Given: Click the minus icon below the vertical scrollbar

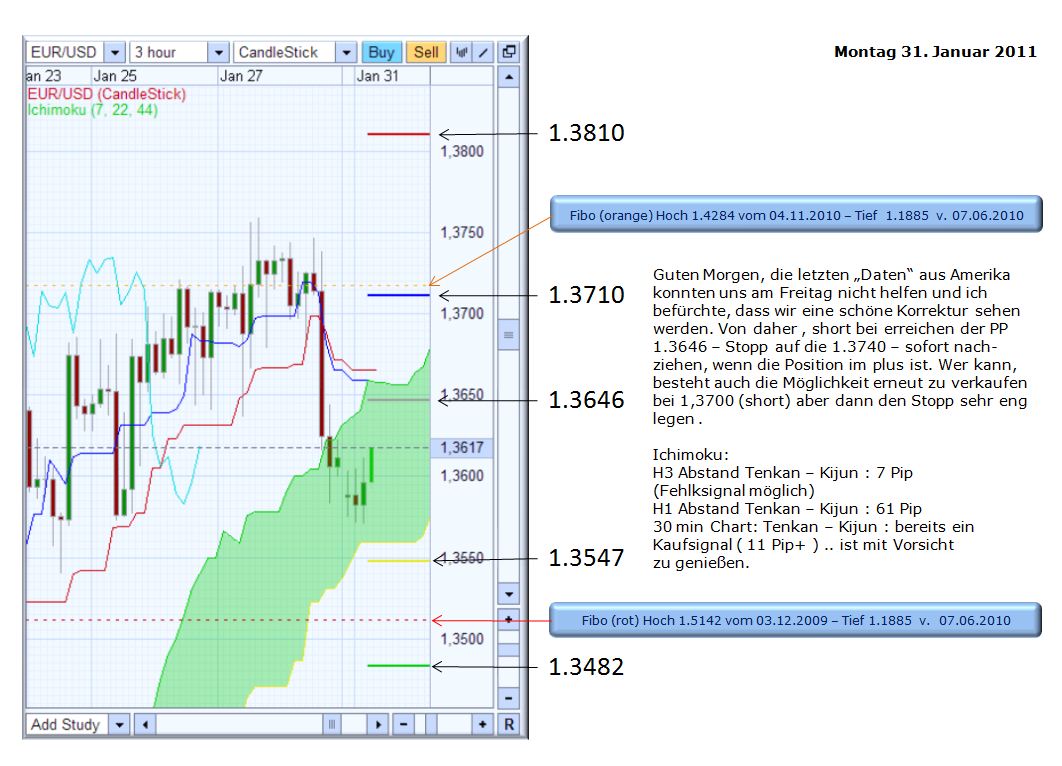Looking at the screenshot, I should click(x=509, y=697).
